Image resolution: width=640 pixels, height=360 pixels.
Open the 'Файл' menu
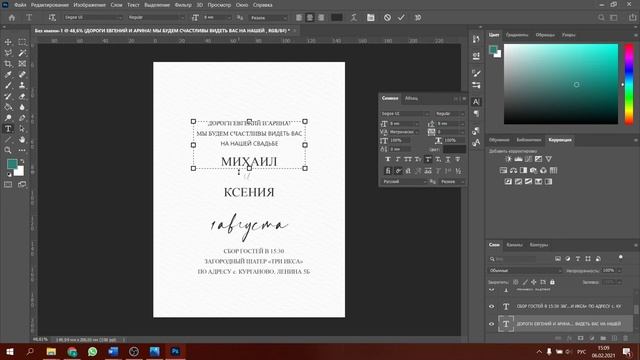[x=20, y=5]
